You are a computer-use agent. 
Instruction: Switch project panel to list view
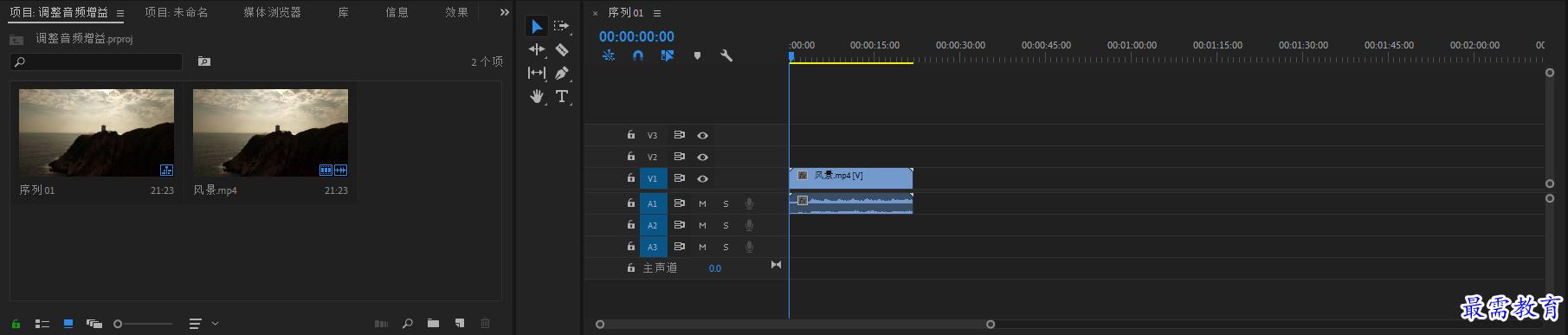click(x=42, y=324)
